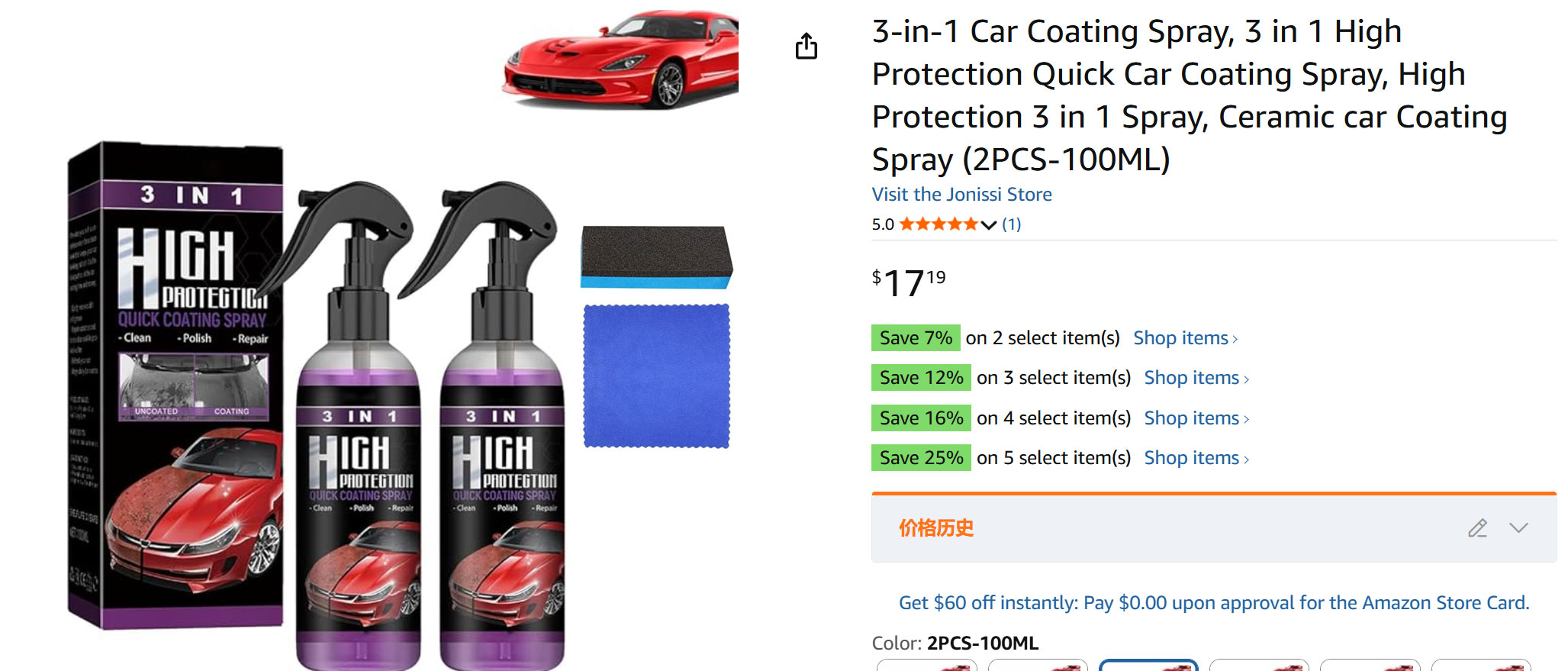Expand the 价格历史 price history panel chevron
The image size is (1568, 671).
pos(1518,528)
